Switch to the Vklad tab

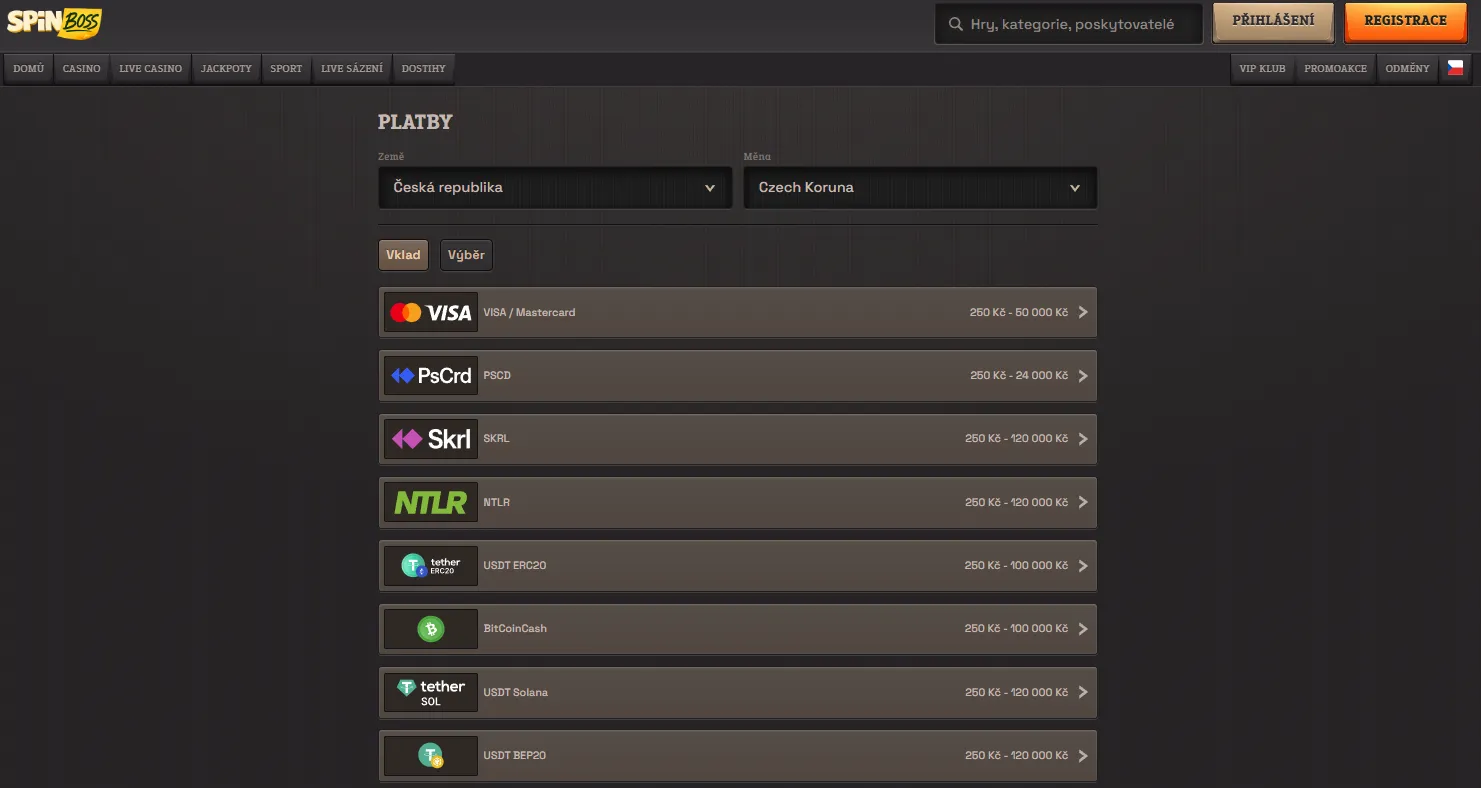click(x=403, y=255)
